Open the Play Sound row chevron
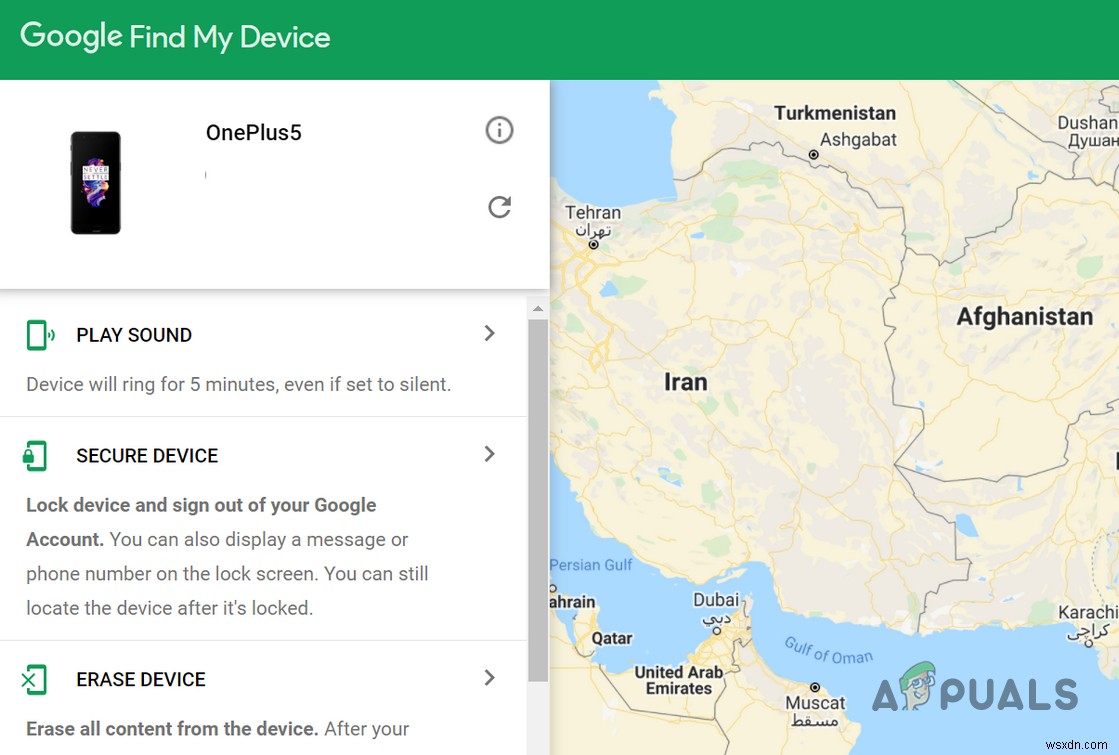The image size is (1119, 755). (x=490, y=334)
